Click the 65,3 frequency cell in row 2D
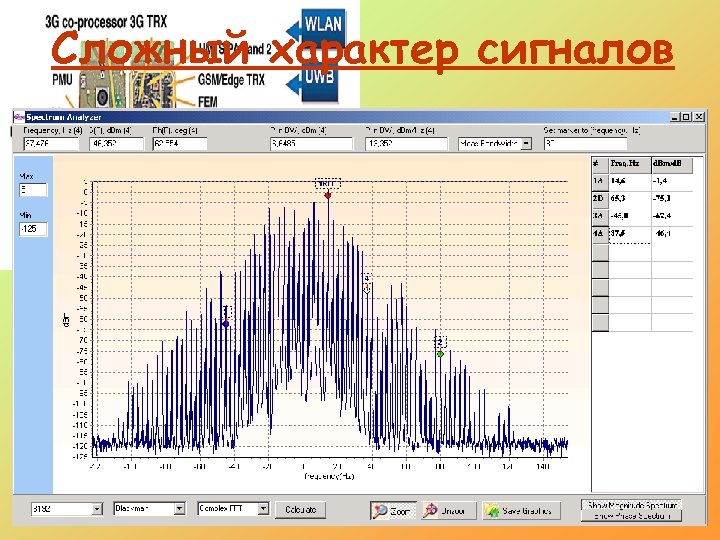The image size is (720, 540). [x=630, y=199]
